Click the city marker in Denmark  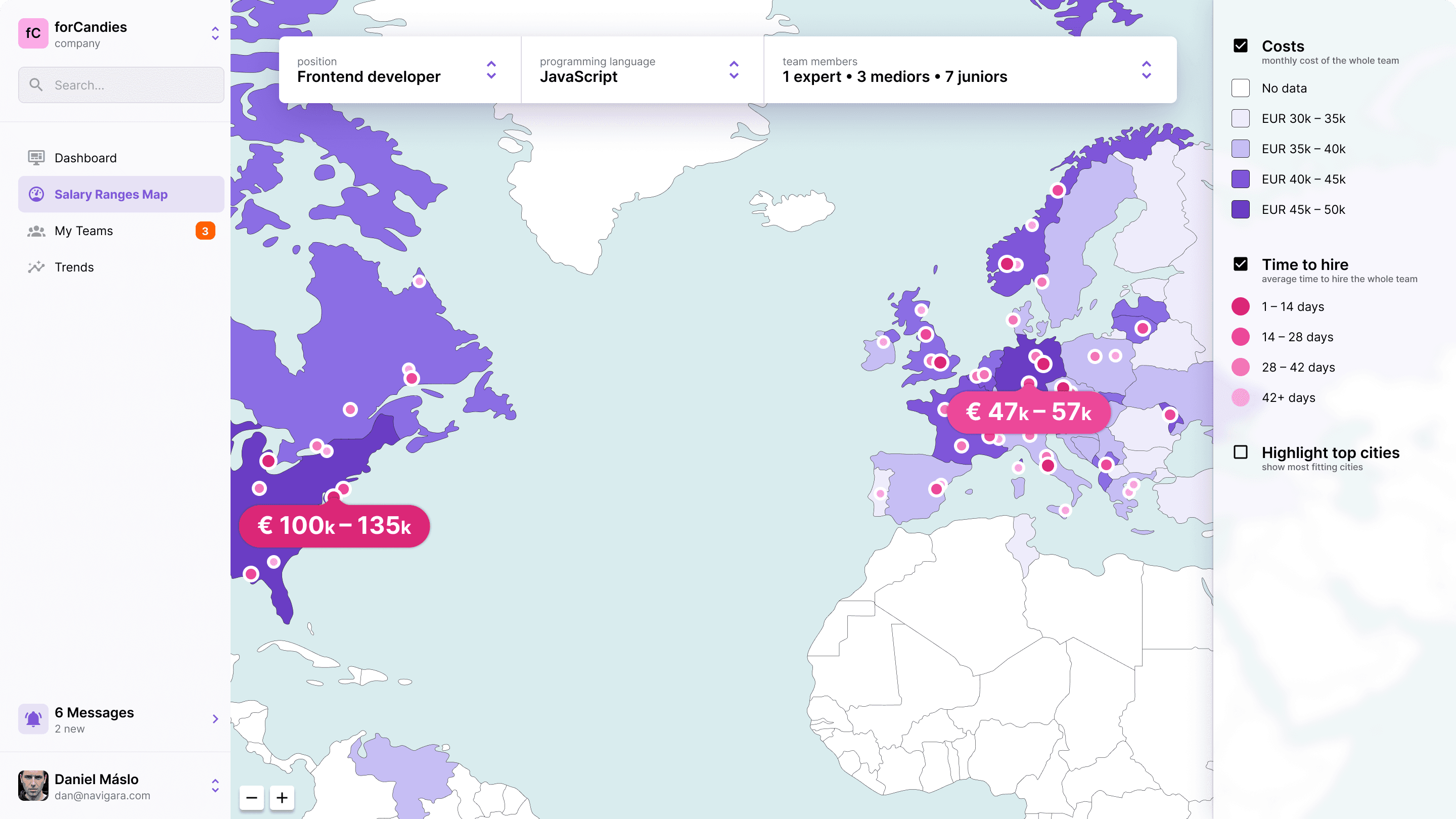pyautogui.click(x=1013, y=320)
